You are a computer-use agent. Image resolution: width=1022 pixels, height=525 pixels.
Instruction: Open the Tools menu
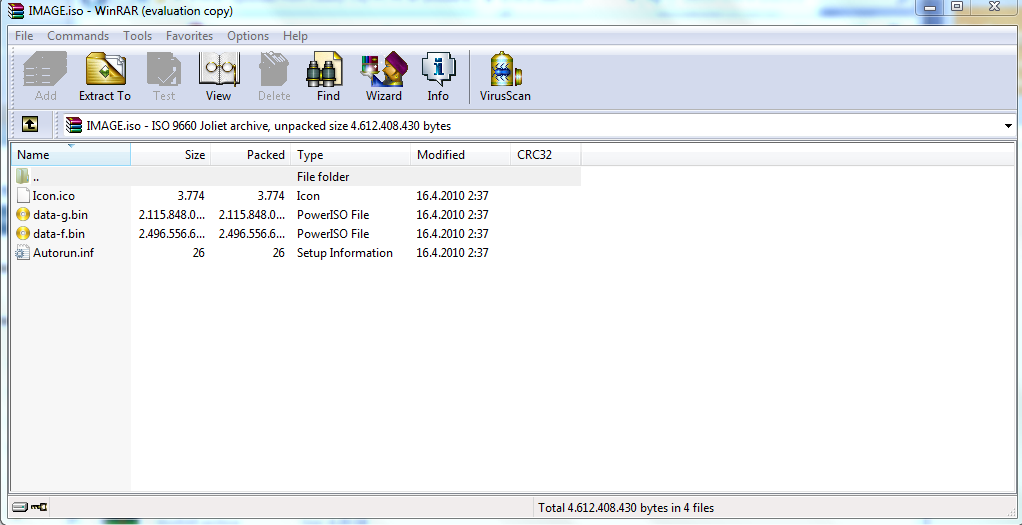click(x=138, y=36)
